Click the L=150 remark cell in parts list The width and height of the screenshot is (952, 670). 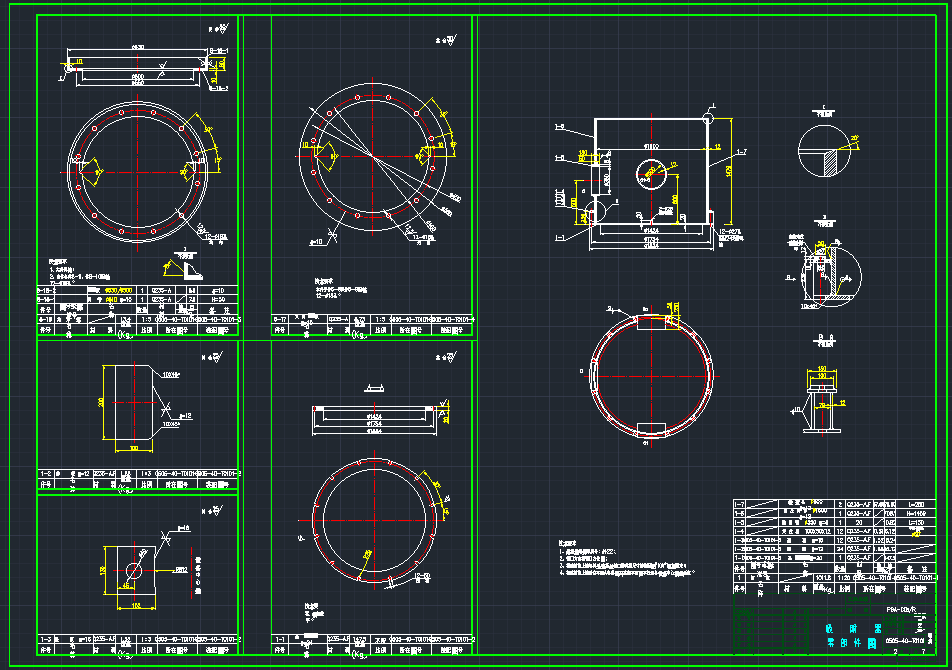[x=916, y=522]
